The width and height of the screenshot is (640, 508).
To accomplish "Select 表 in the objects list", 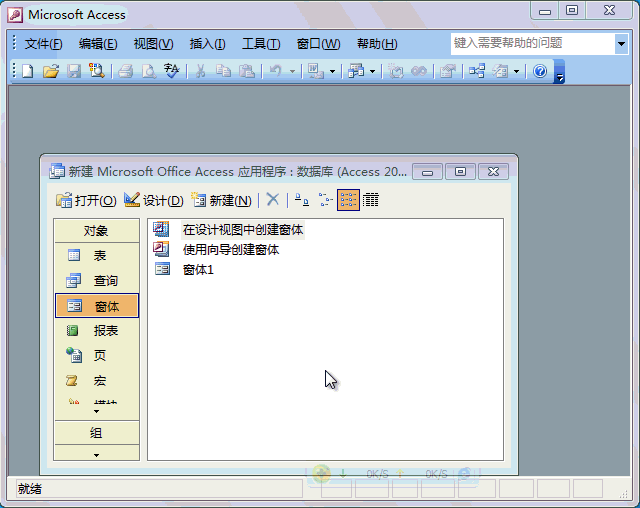I will (x=96, y=255).
